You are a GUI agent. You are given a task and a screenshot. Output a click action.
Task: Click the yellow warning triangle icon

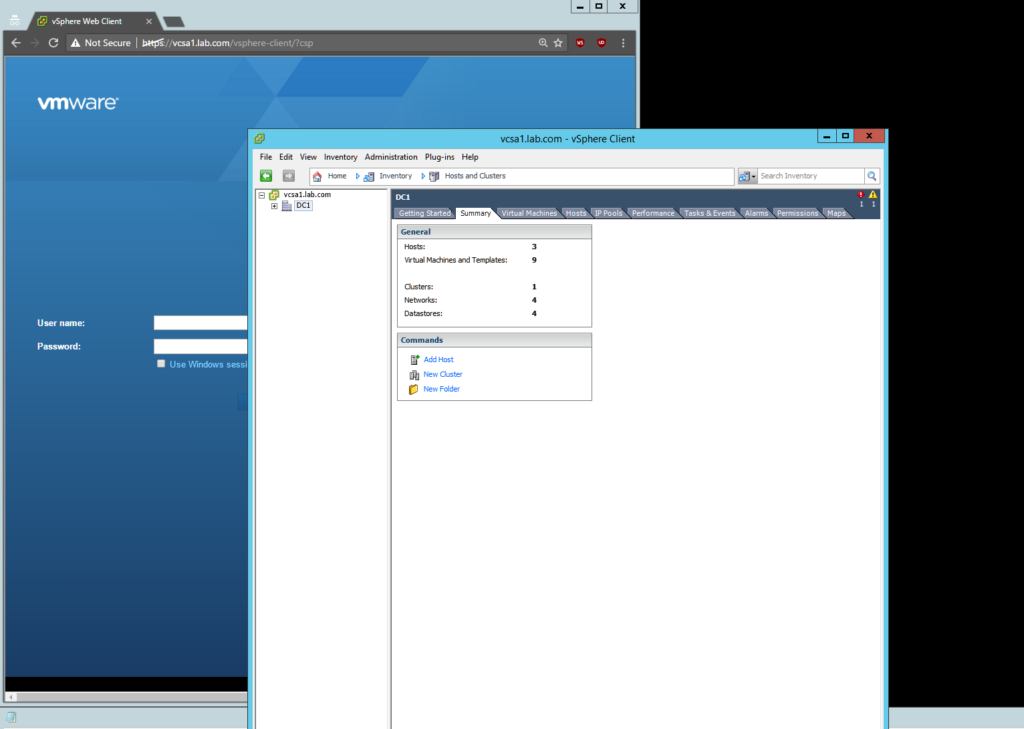click(x=873, y=195)
